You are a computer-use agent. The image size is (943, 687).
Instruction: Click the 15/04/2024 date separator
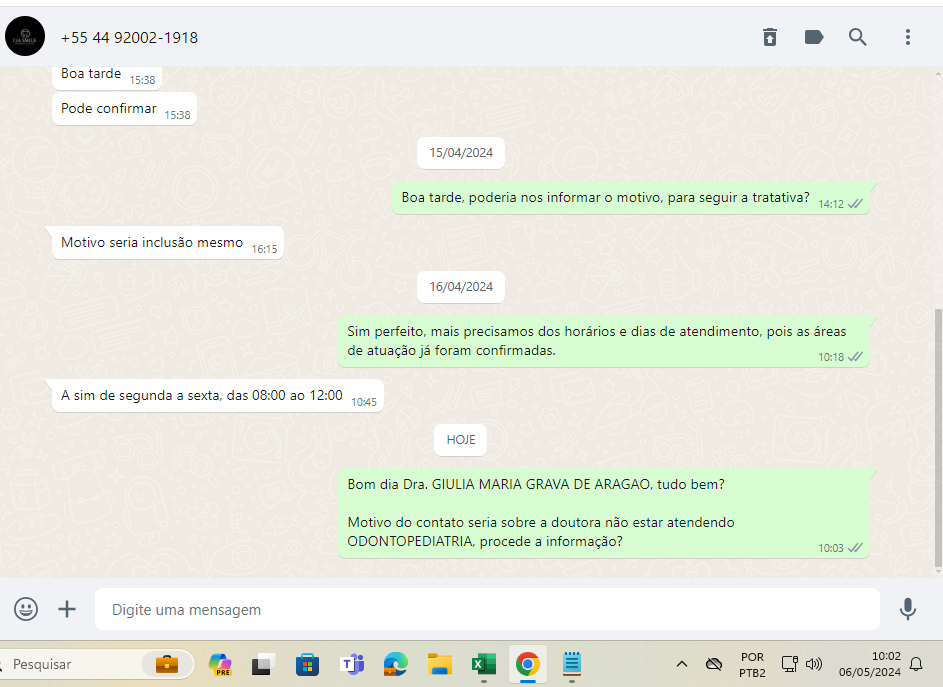461,153
